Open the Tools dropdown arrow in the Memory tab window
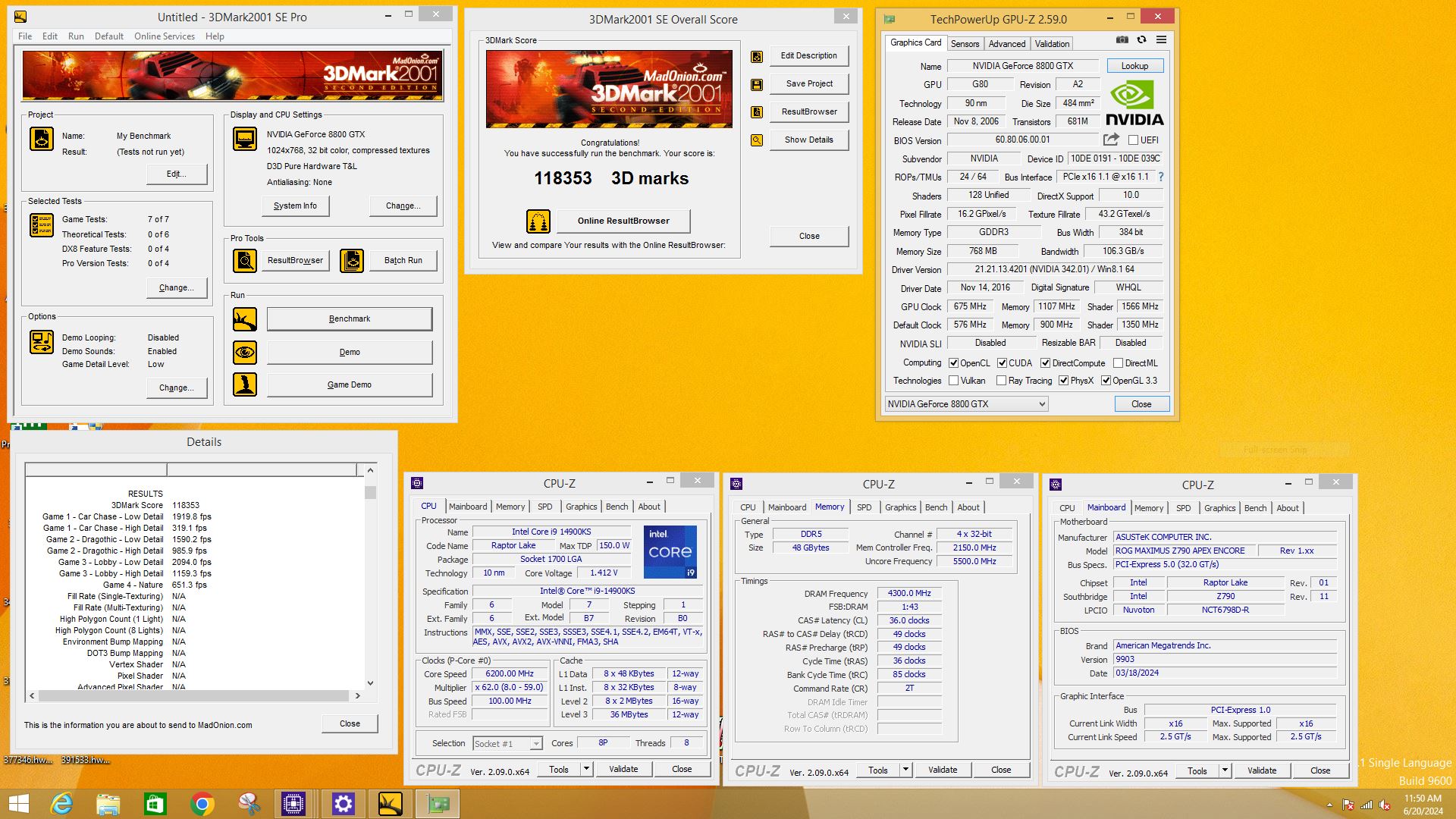The height and width of the screenshot is (819, 1456). point(905,770)
